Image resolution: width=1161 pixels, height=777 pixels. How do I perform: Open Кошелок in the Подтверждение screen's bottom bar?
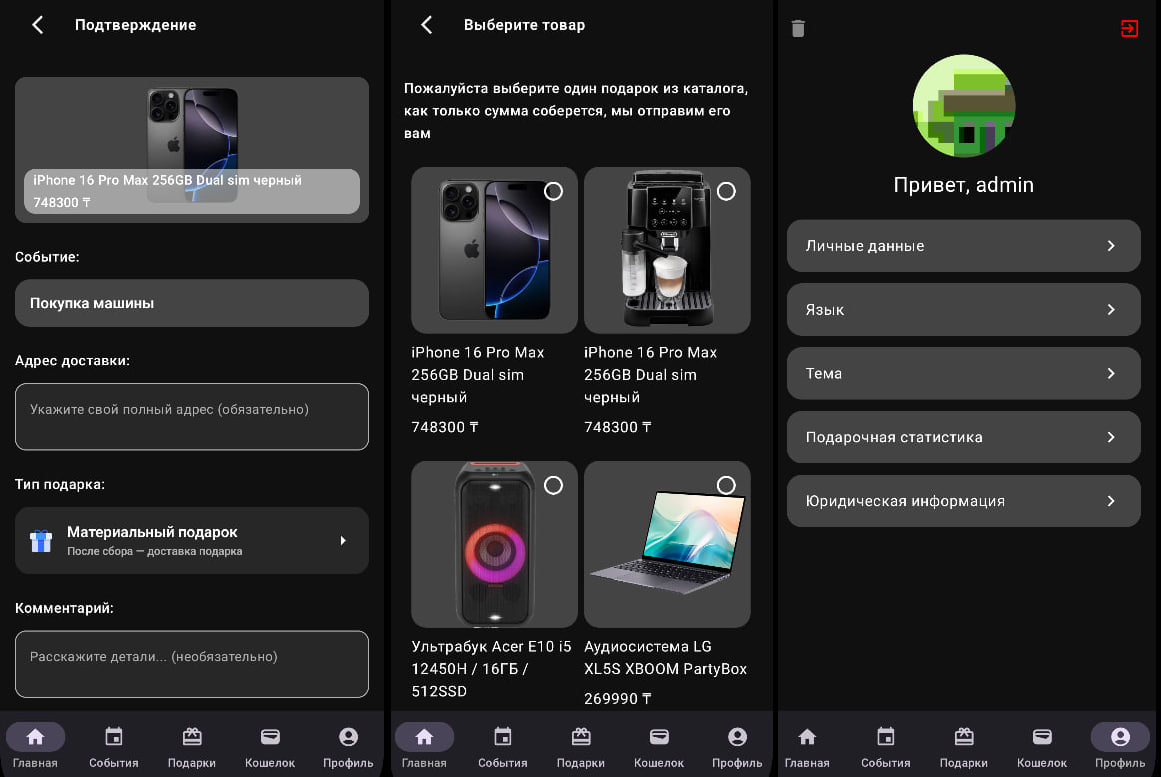pyautogui.click(x=270, y=747)
